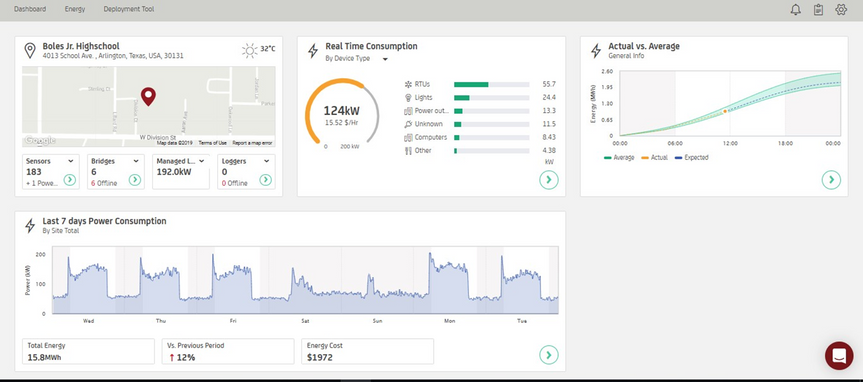Open Real Time Consumption details arrow
This screenshot has height=382, width=863.
pos(548,179)
